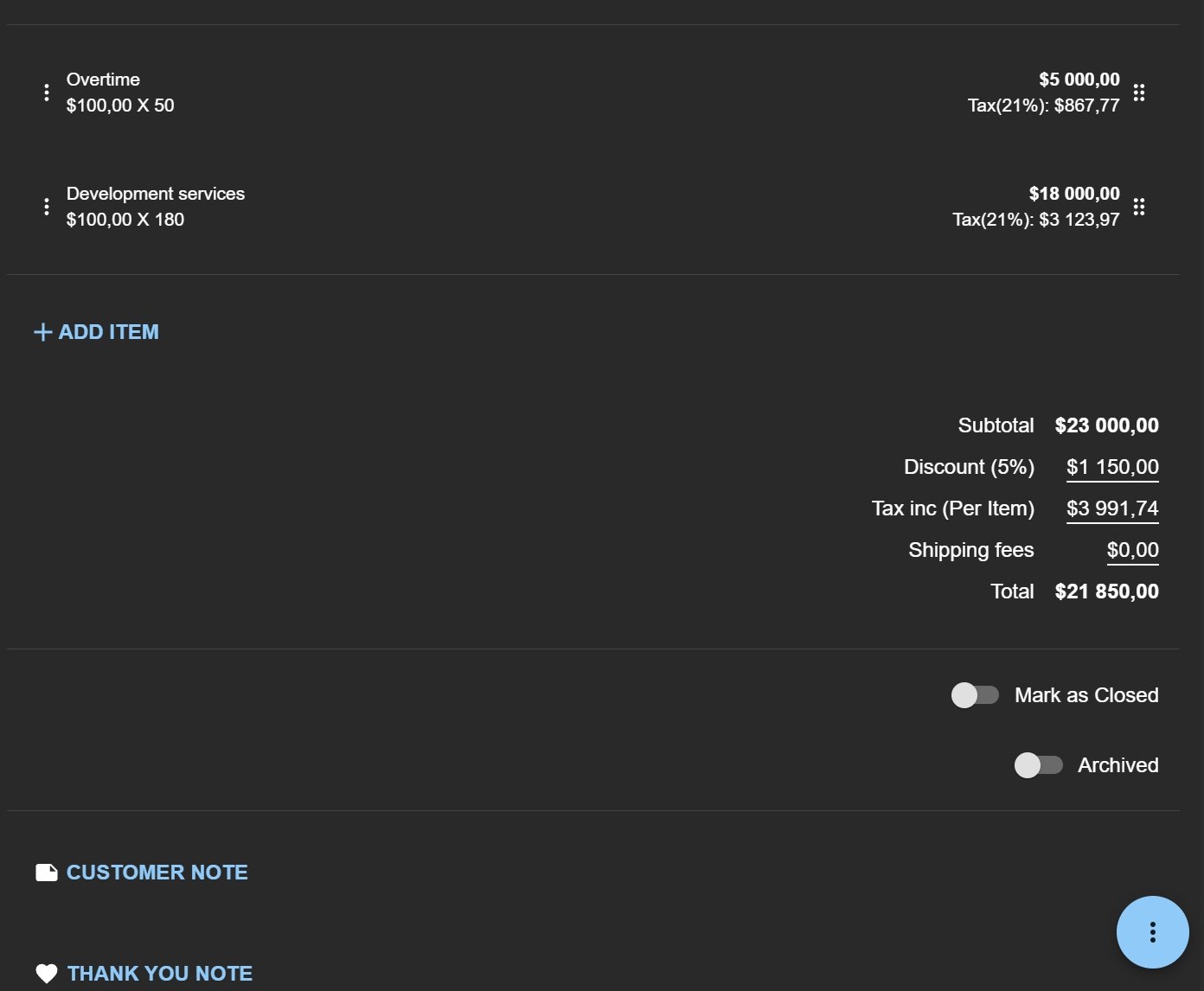Click the ADD ITEM button
The image size is (1204, 991).
pyautogui.click(x=96, y=332)
